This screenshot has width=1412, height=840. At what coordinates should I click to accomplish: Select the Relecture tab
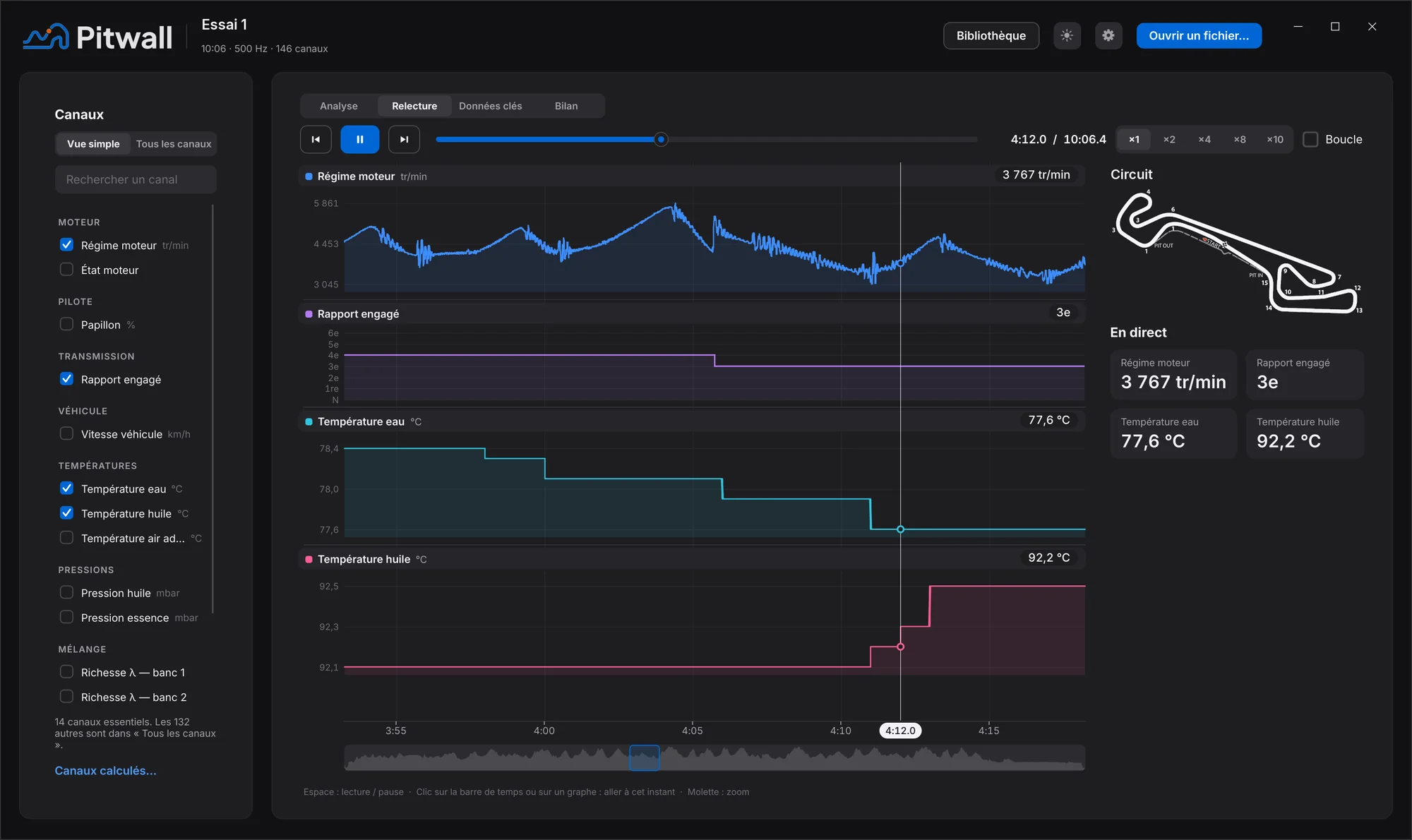[x=414, y=106]
